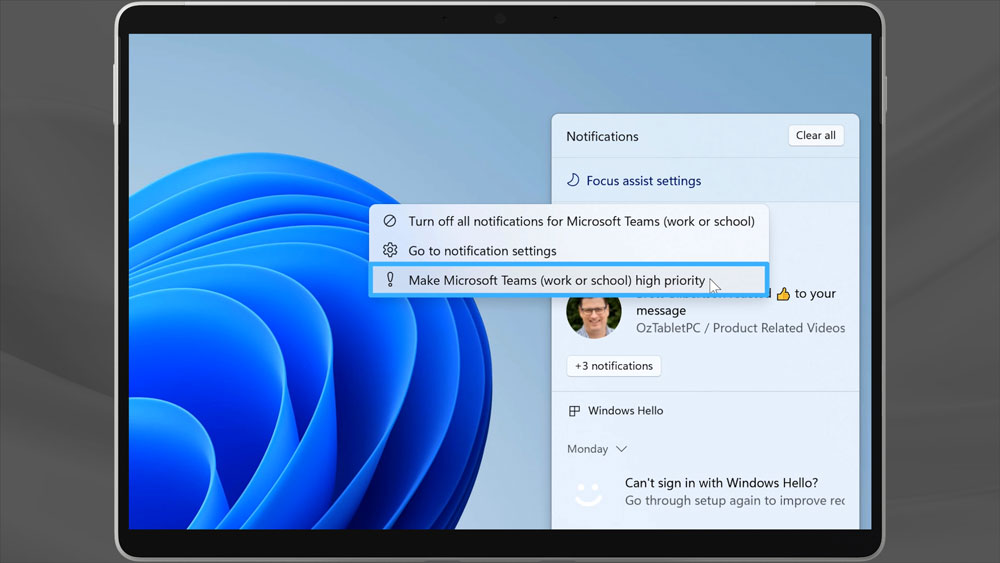The image size is (1000, 563).
Task: Click the Windows Hello group header text
Action: click(625, 411)
